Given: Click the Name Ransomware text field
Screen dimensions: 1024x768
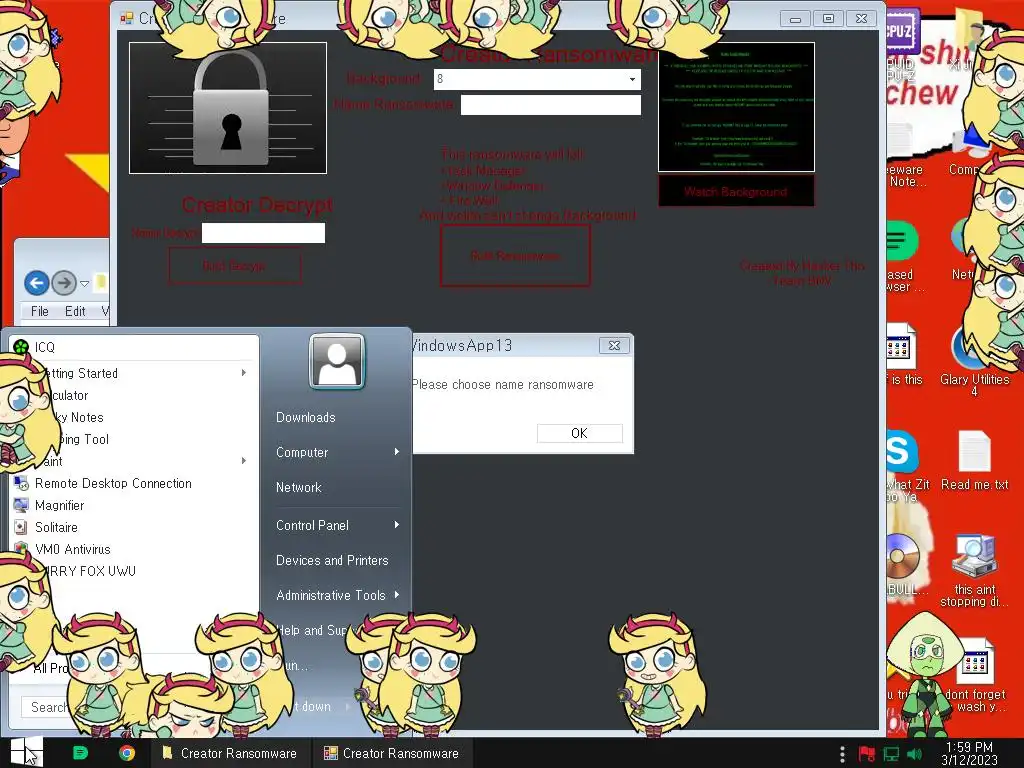Looking at the screenshot, I should tap(551, 104).
